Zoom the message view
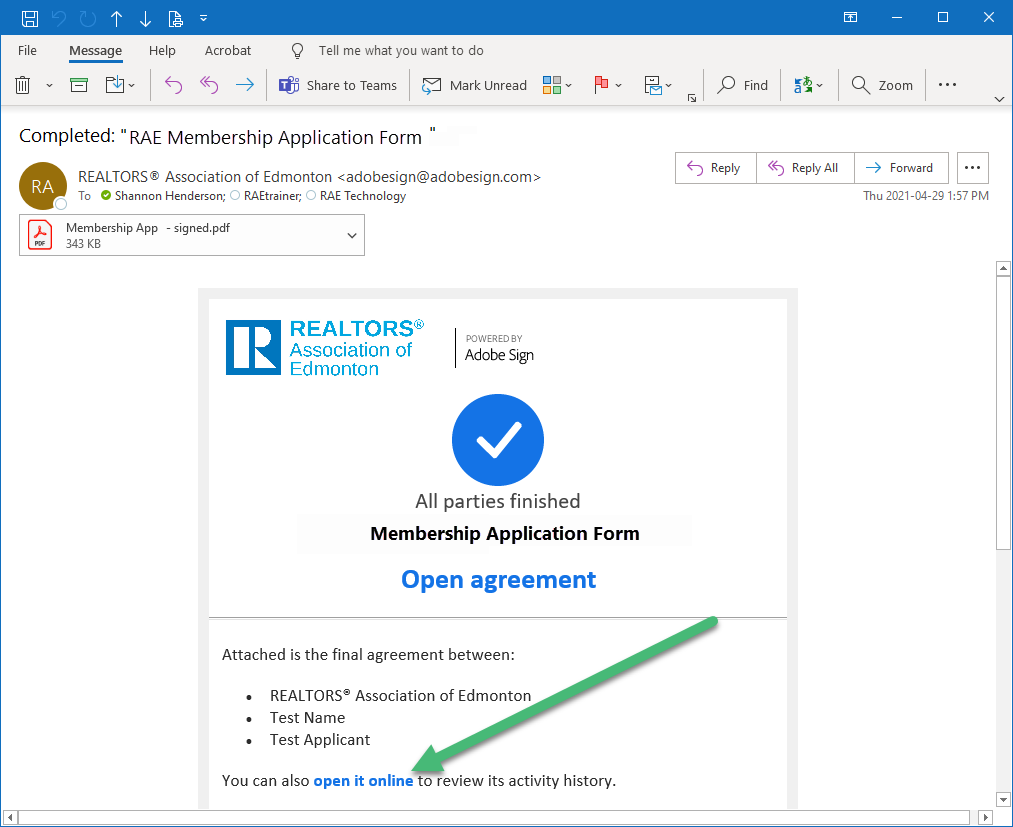1013x827 pixels. click(882, 85)
